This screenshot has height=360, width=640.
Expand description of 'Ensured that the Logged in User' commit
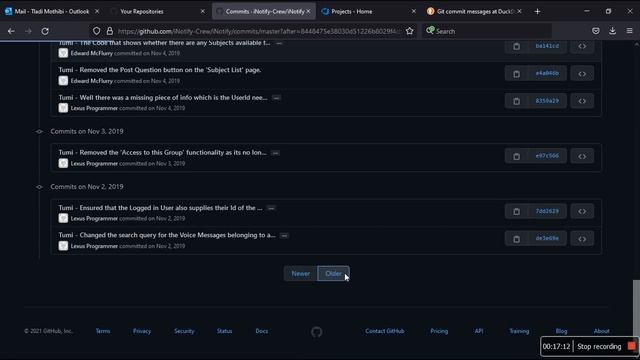271,208
